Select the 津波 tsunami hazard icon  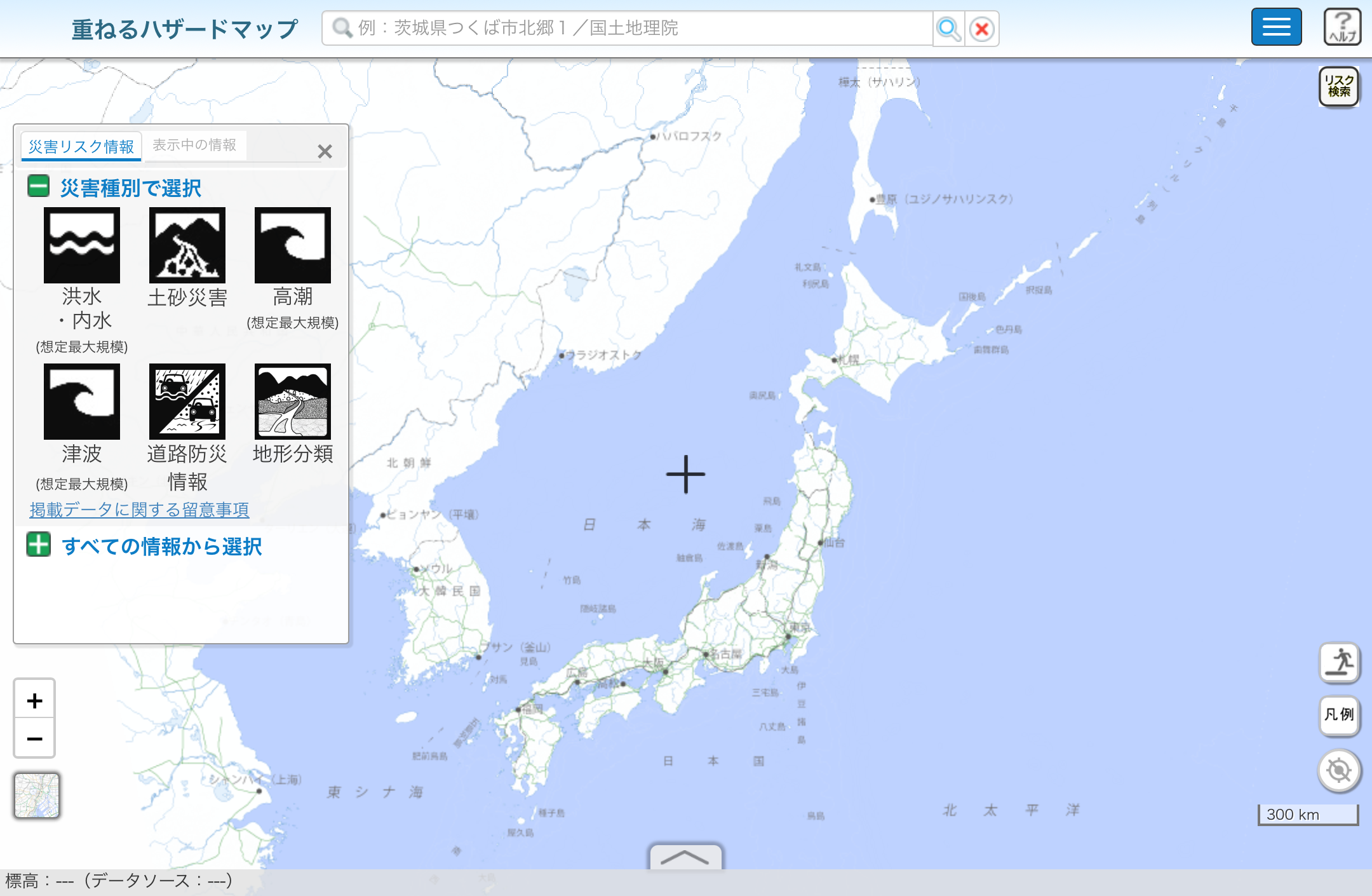tap(82, 402)
